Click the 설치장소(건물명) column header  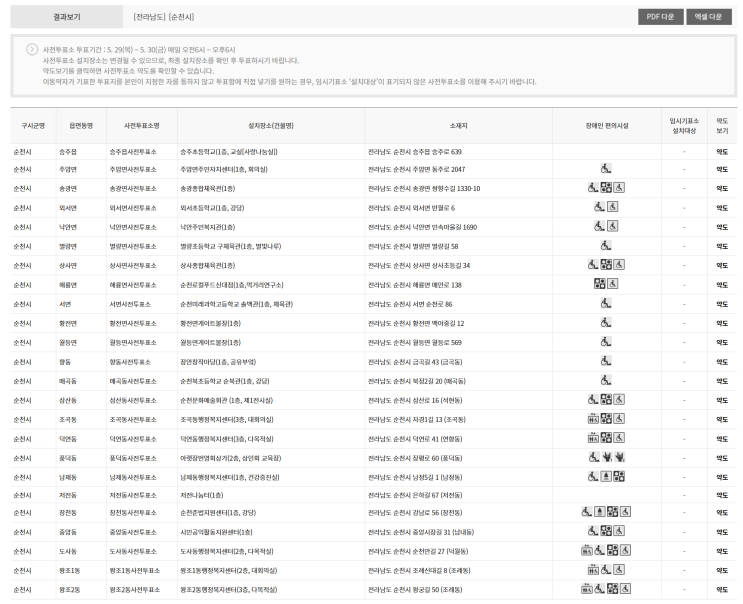271,126
